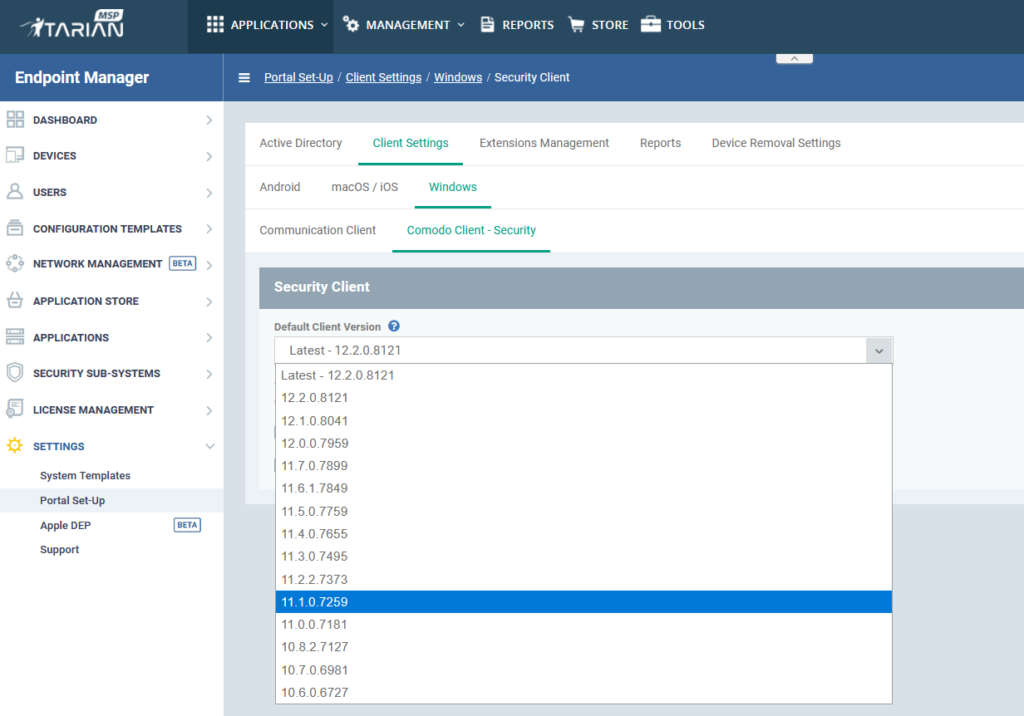Click the License Management certificate icon
The width and height of the screenshot is (1024, 716).
pyautogui.click(x=15, y=409)
